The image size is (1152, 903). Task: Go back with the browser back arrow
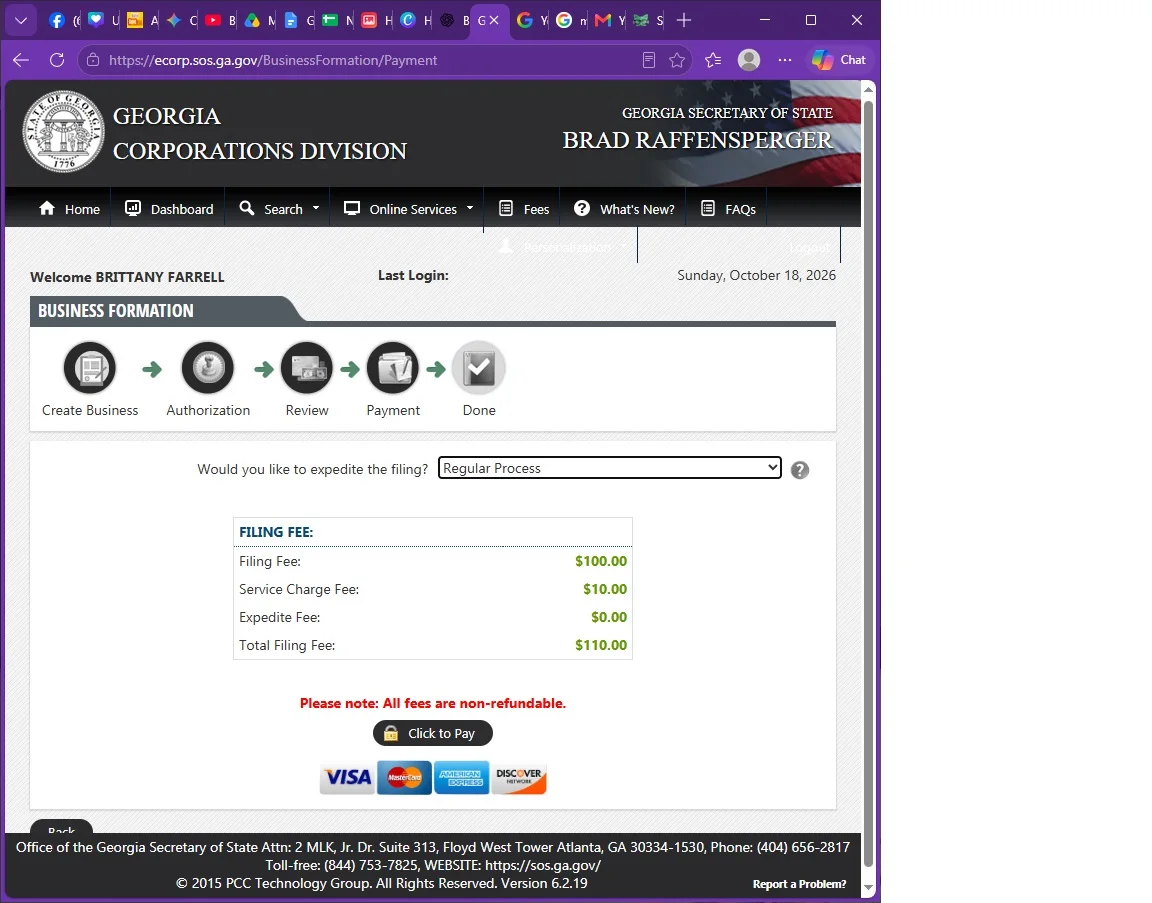[21, 60]
